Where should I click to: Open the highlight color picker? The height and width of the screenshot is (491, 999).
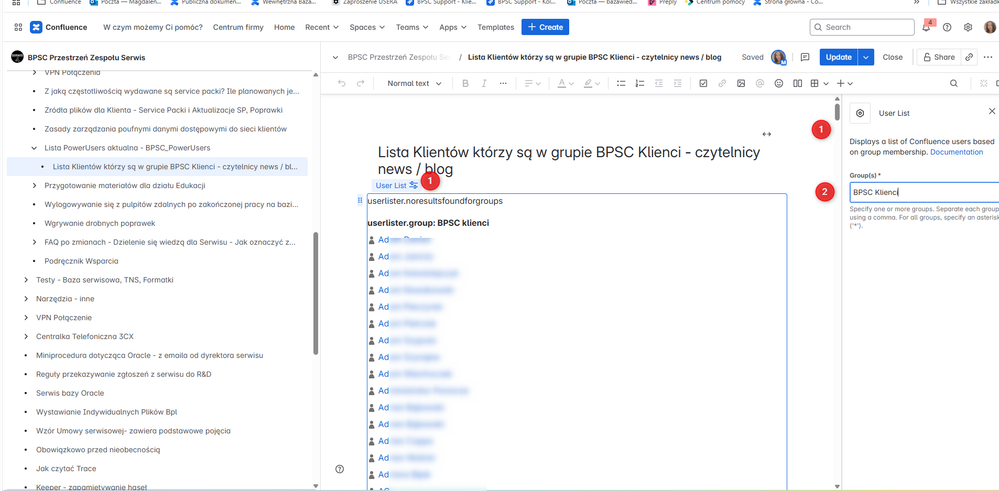pos(592,83)
